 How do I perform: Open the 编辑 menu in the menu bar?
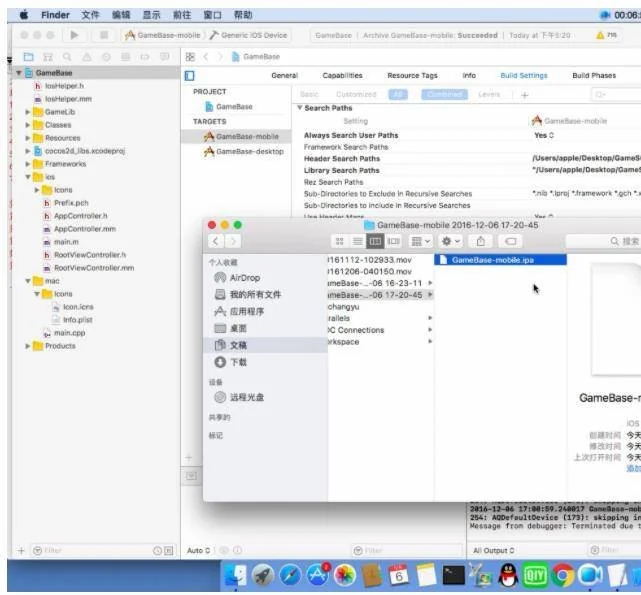[x=121, y=15]
